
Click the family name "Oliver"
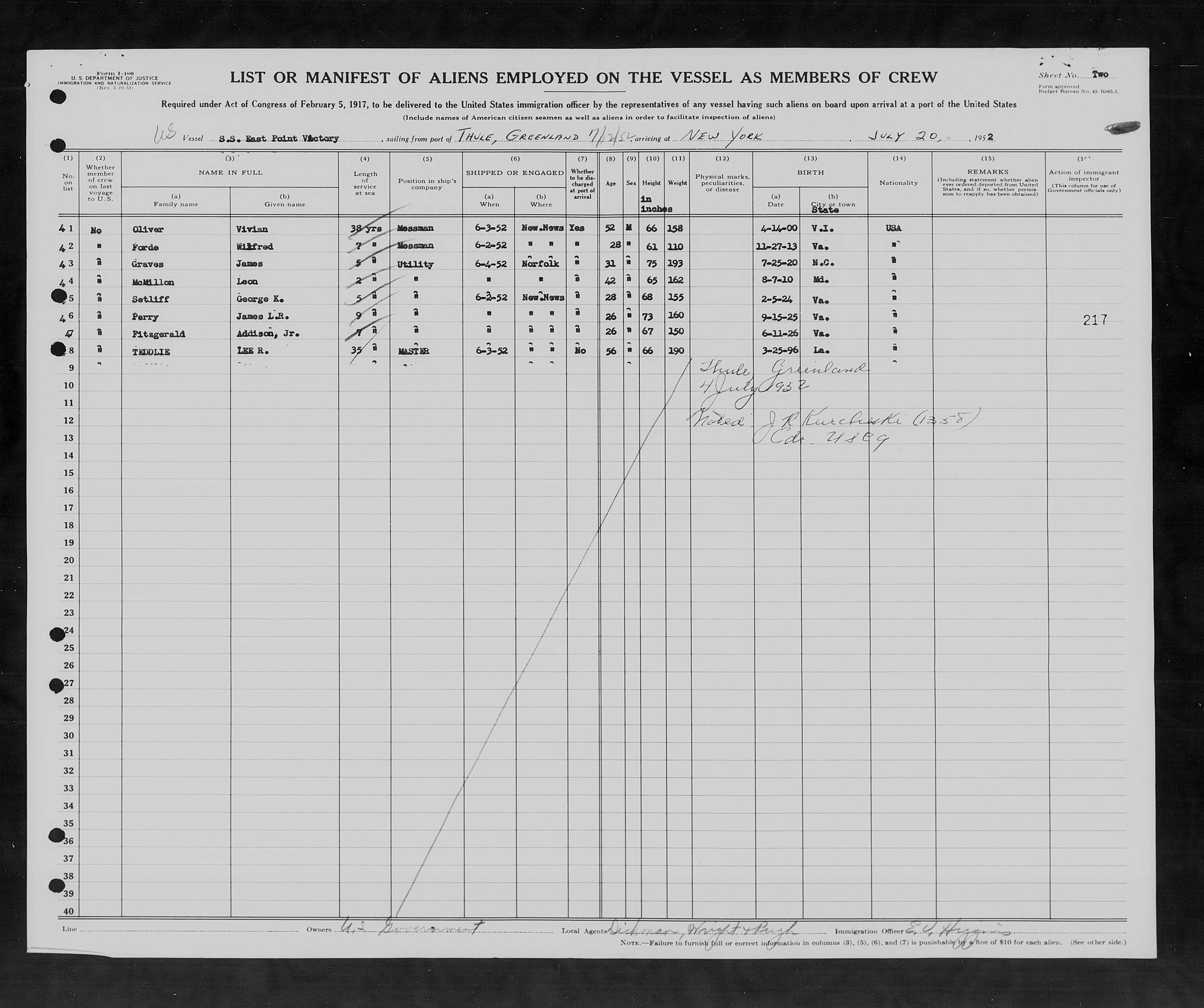pyautogui.click(x=148, y=229)
